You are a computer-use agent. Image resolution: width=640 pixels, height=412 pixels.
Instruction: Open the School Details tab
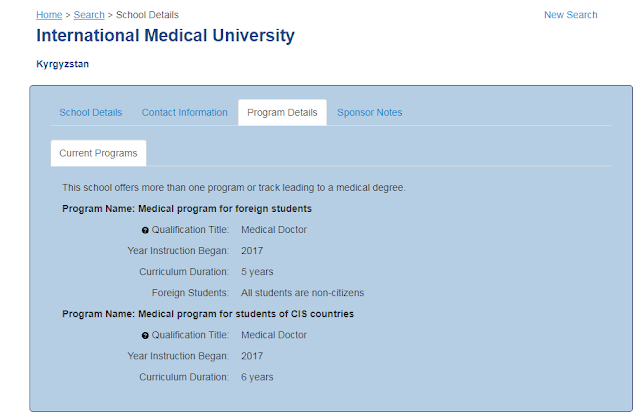coord(91,113)
